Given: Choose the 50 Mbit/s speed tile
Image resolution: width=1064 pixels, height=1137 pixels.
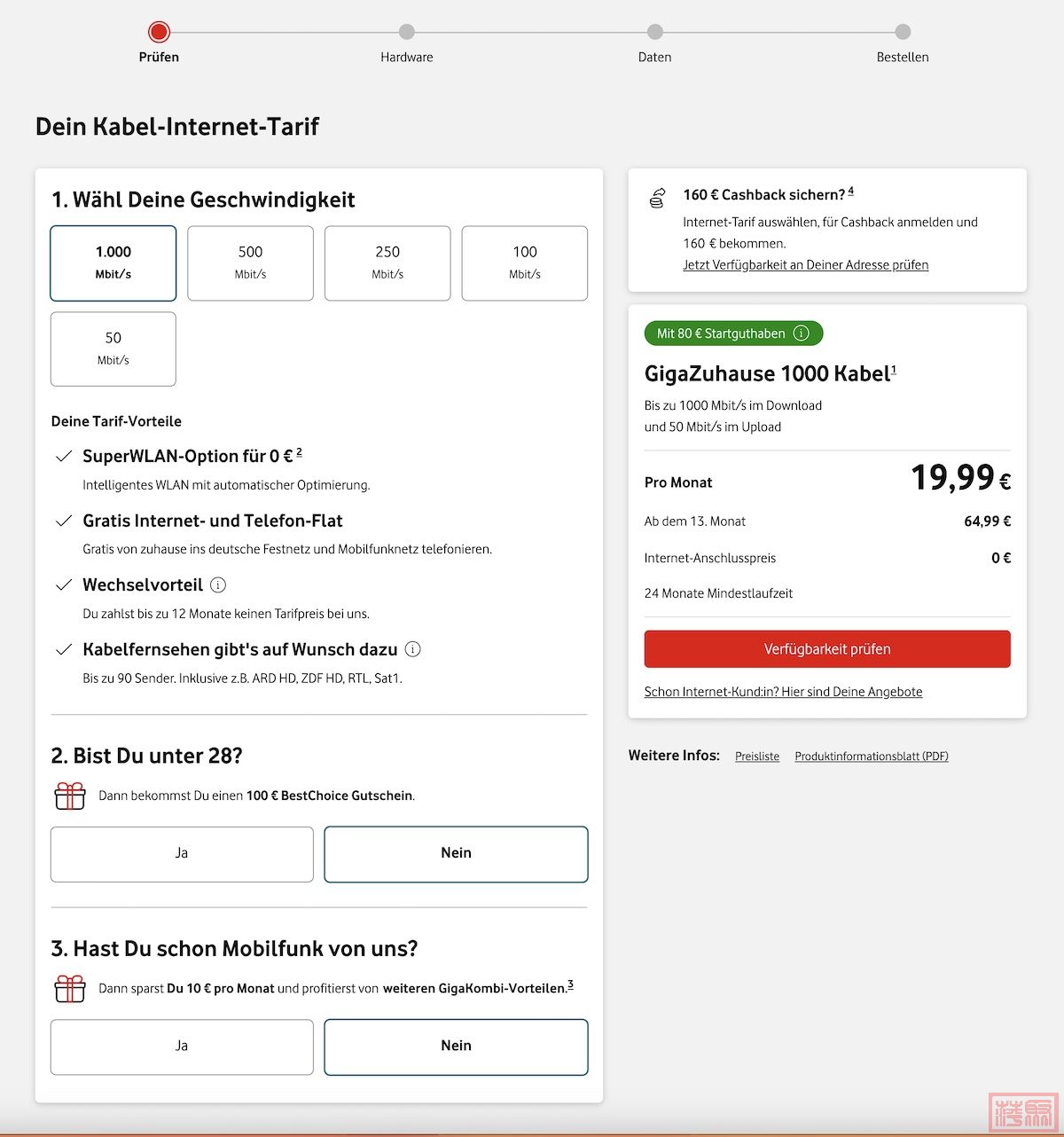Looking at the screenshot, I should pyautogui.click(x=113, y=349).
